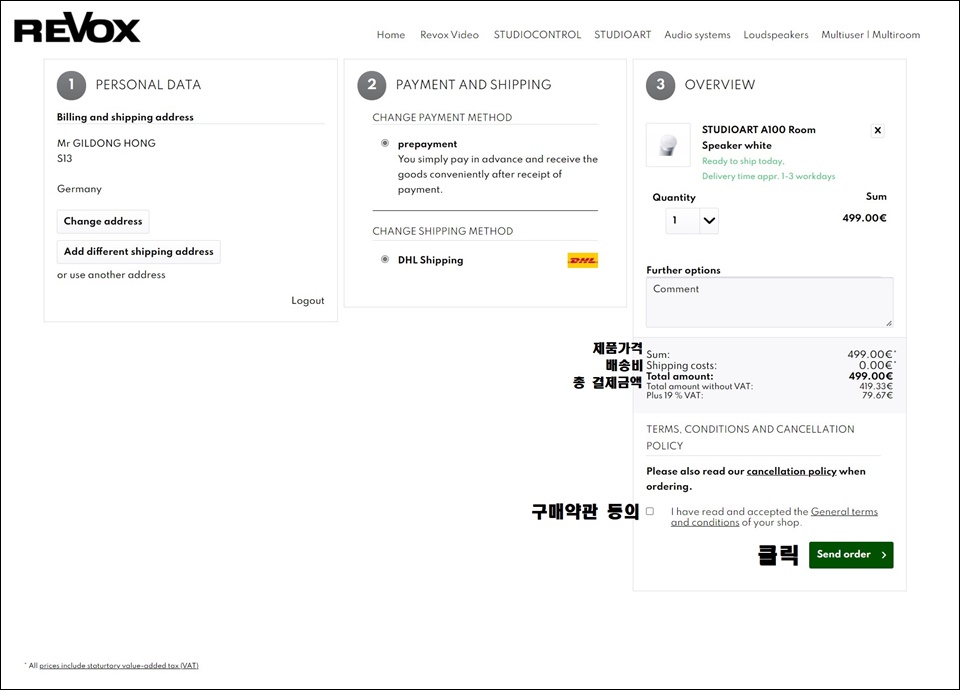Tick the General terms acceptance checkbox
Viewport: 960px width, 690px height.
[650, 511]
